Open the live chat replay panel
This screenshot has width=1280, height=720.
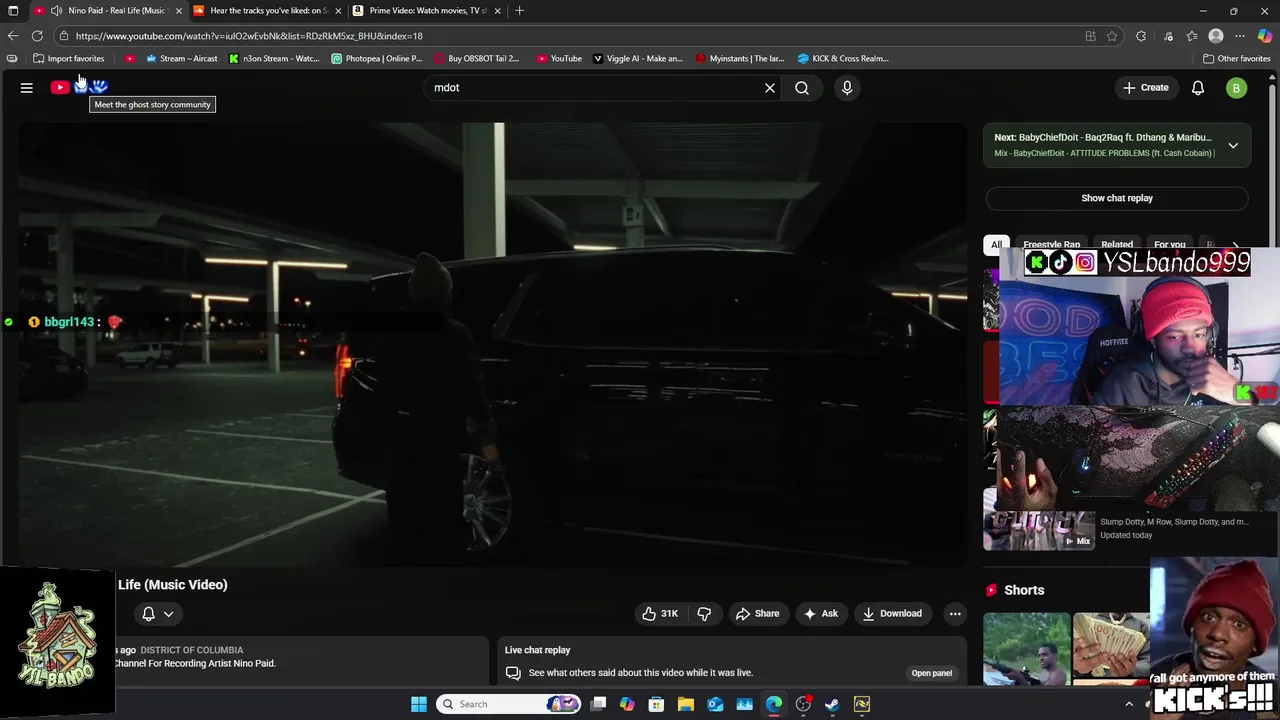[x=931, y=673]
